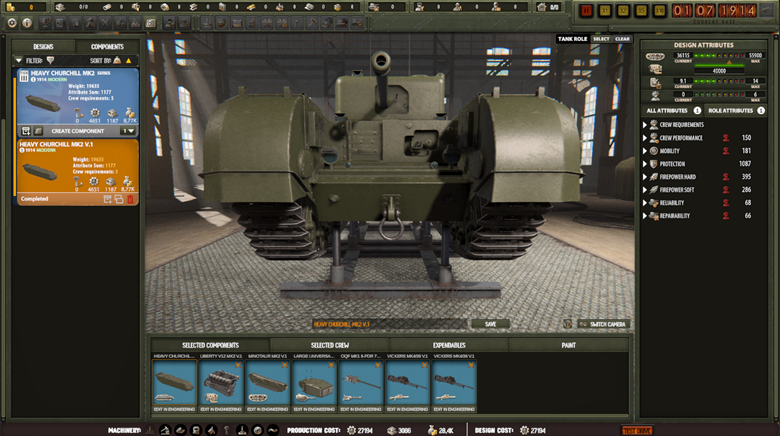Remove the OQF MK1 6-PDR gun with its X
Viewport: 780px width, 436px height.
tap(378, 365)
